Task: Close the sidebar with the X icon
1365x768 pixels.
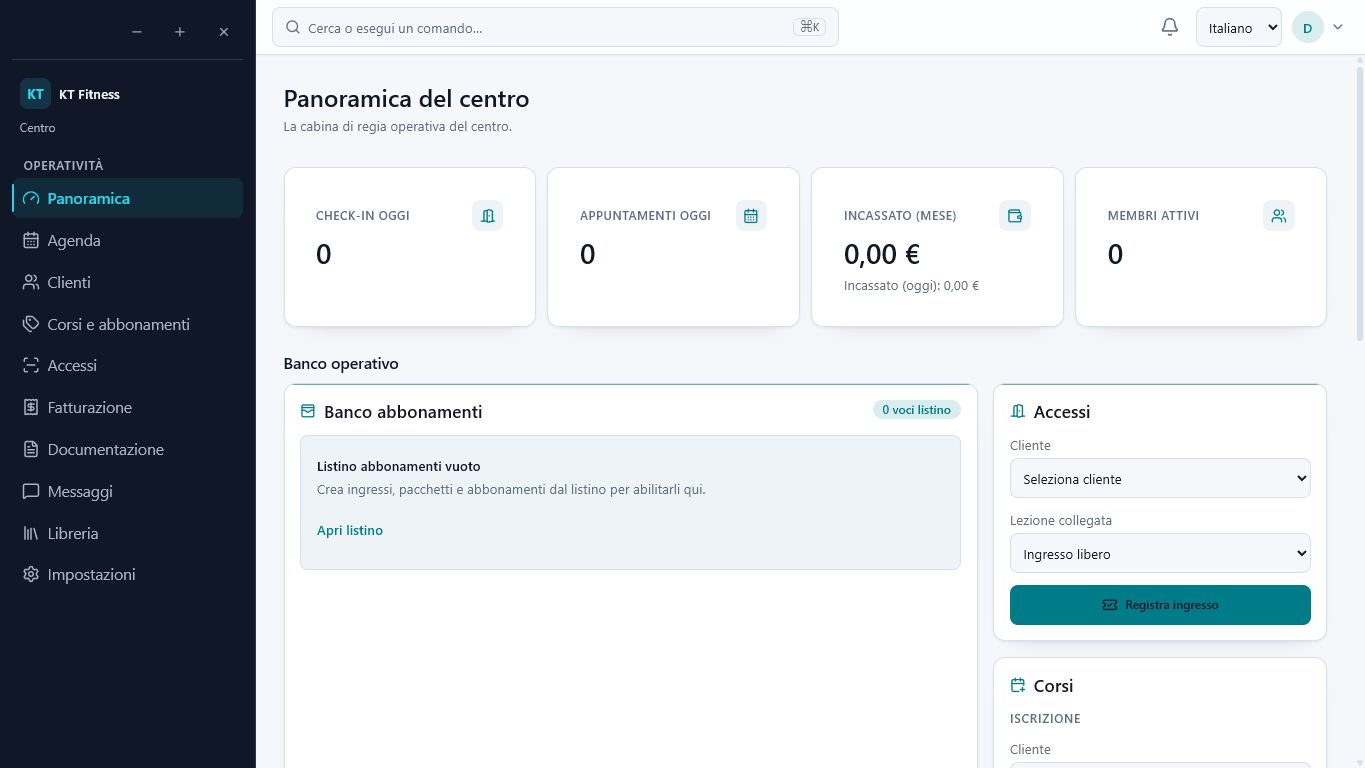Action: coord(224,32)
